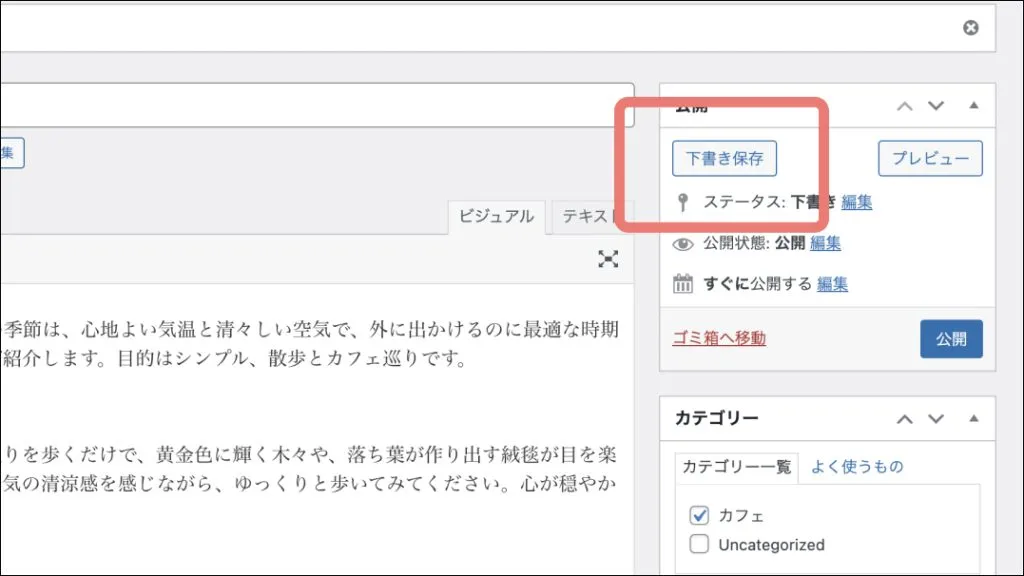
Task: Click the pin icon beside ステータス
Action: pyautogui.click(x=682, y=202)
